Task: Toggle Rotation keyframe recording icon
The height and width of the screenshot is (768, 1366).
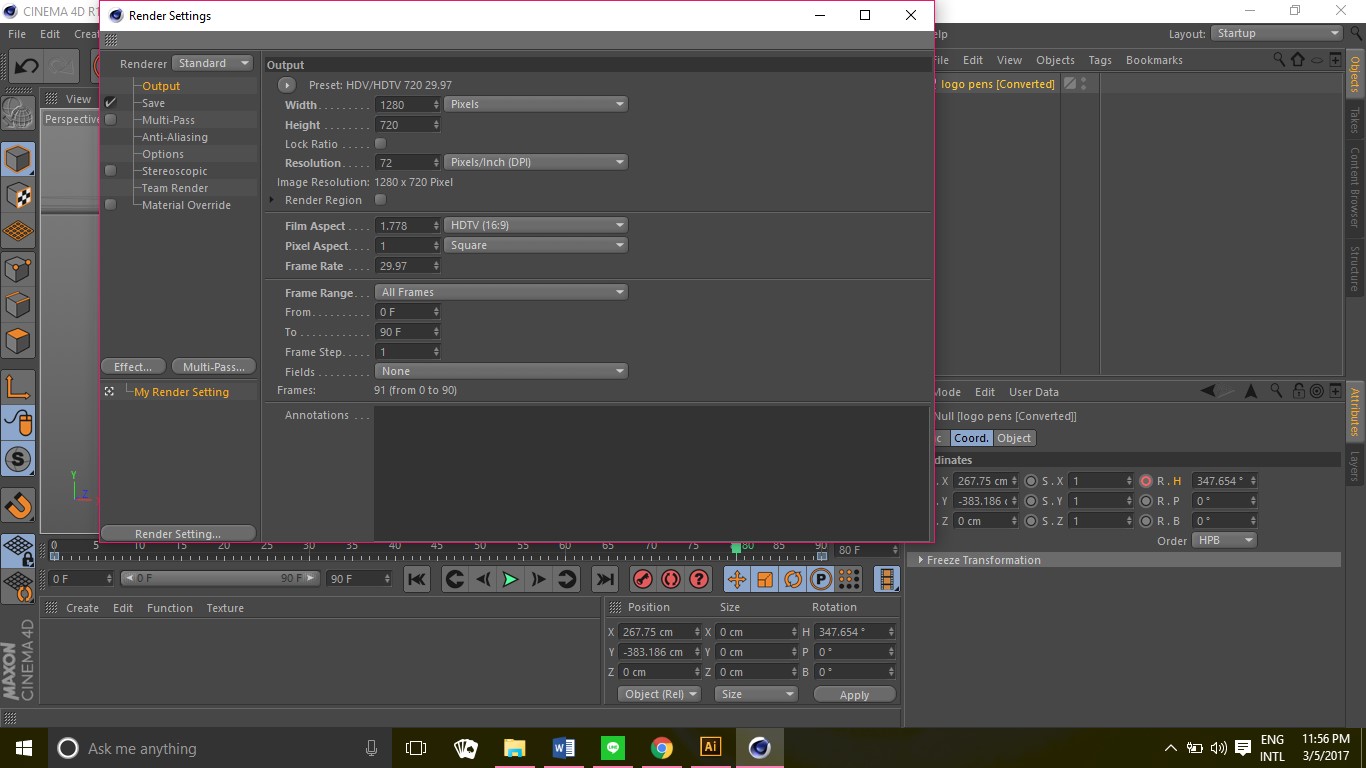Action: [793, 579]
